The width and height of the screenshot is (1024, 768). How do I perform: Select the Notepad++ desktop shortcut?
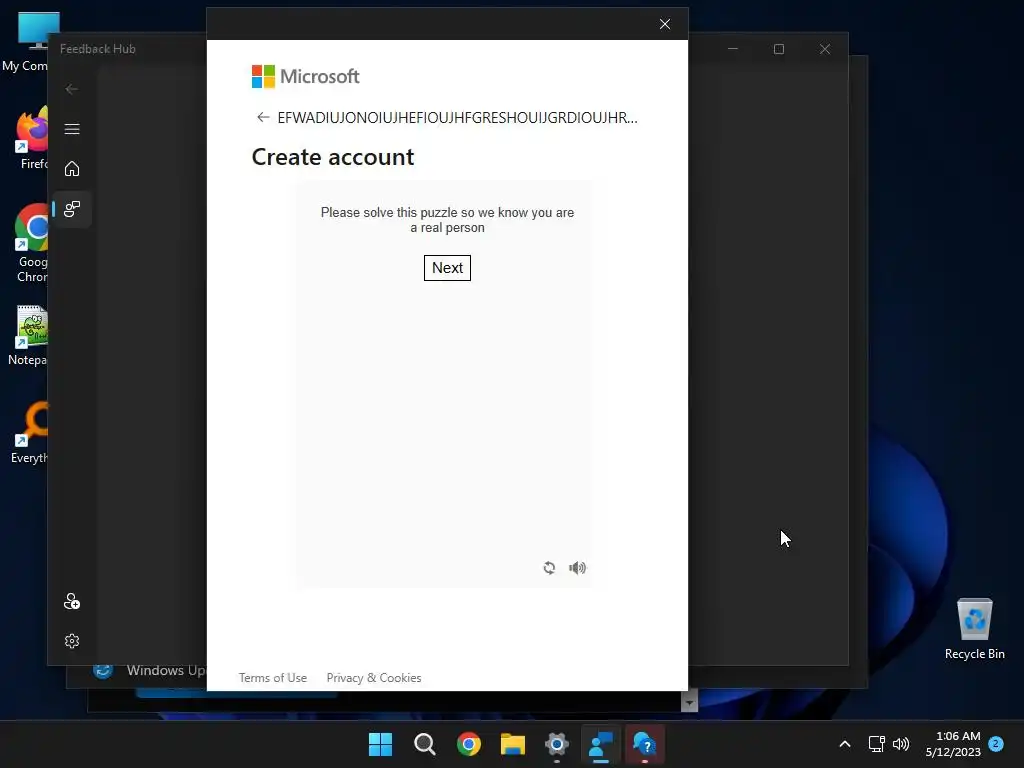click(29, 336)
